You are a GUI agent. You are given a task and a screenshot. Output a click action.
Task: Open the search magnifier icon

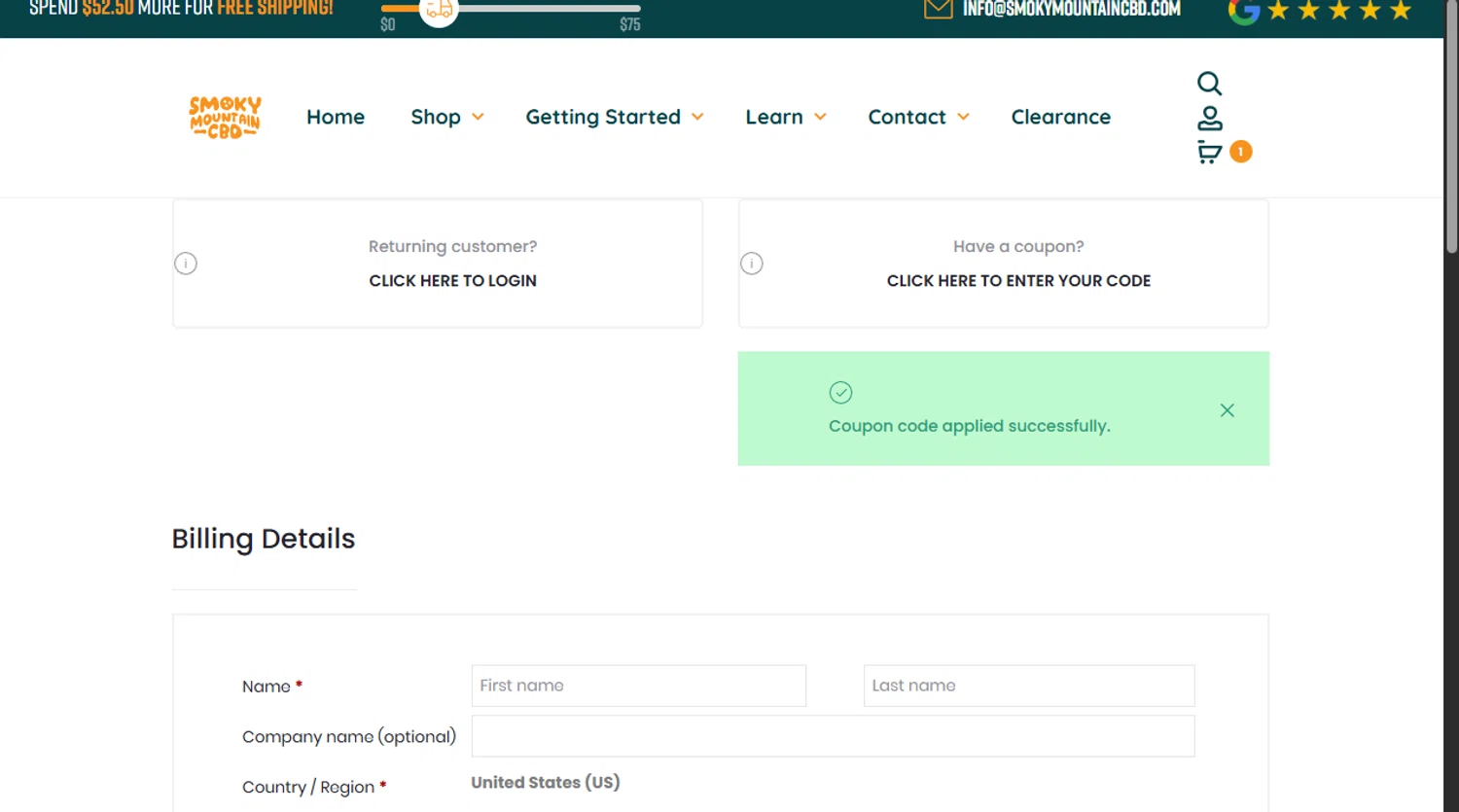pos(1209,84)
